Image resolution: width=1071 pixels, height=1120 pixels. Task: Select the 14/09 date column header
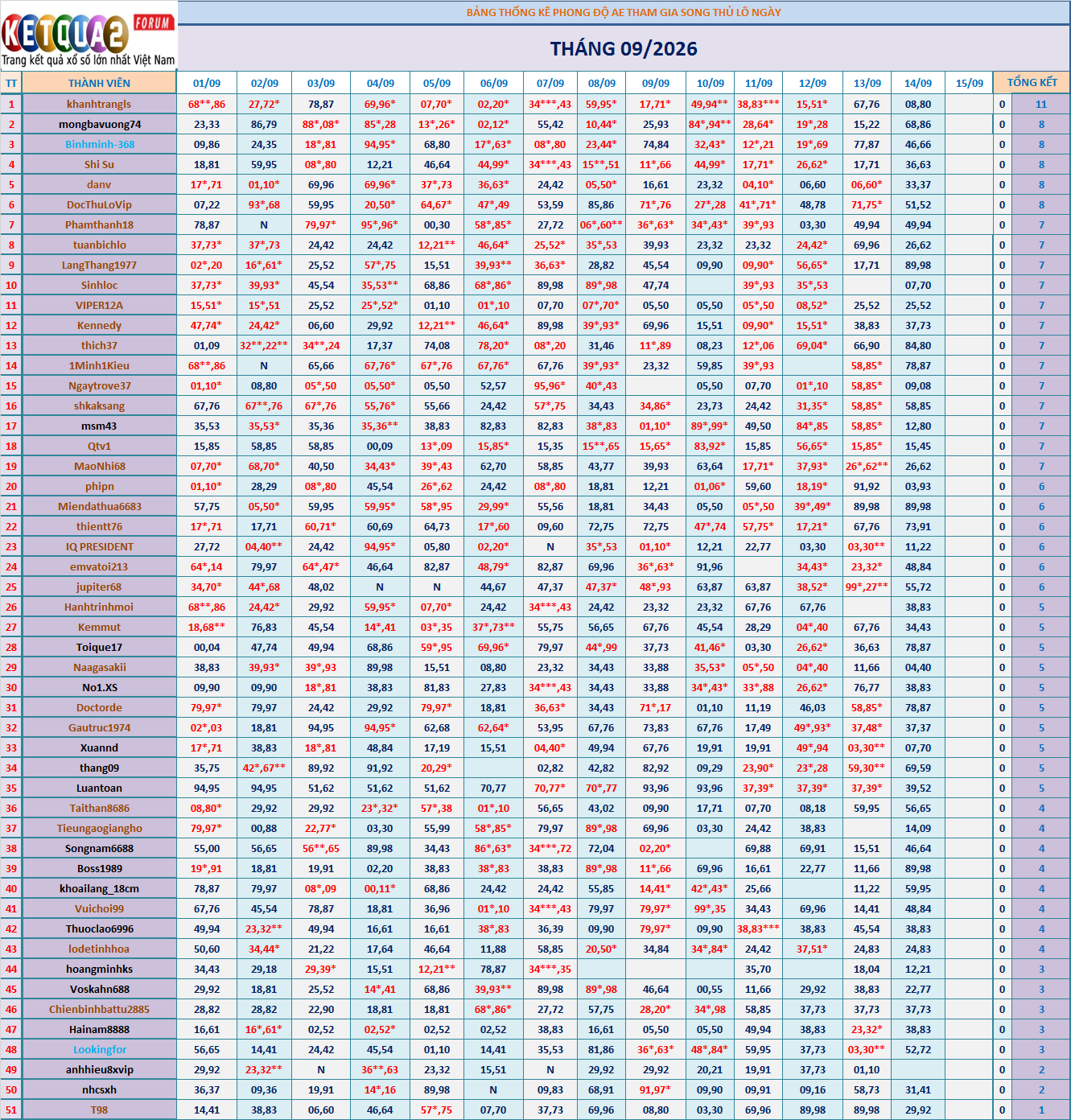[x=918, y=83]
